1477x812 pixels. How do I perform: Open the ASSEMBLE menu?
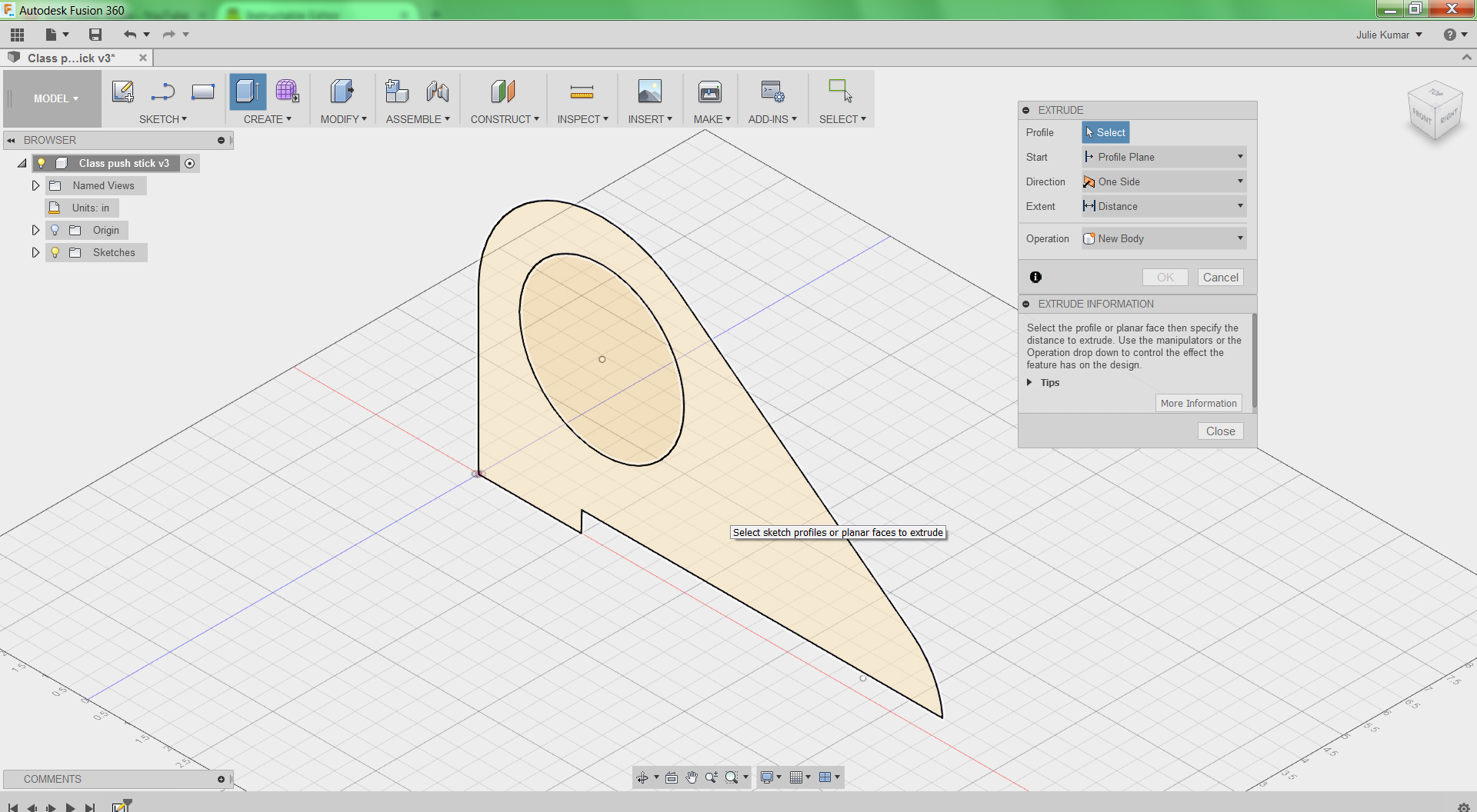[x=418, y=119]
